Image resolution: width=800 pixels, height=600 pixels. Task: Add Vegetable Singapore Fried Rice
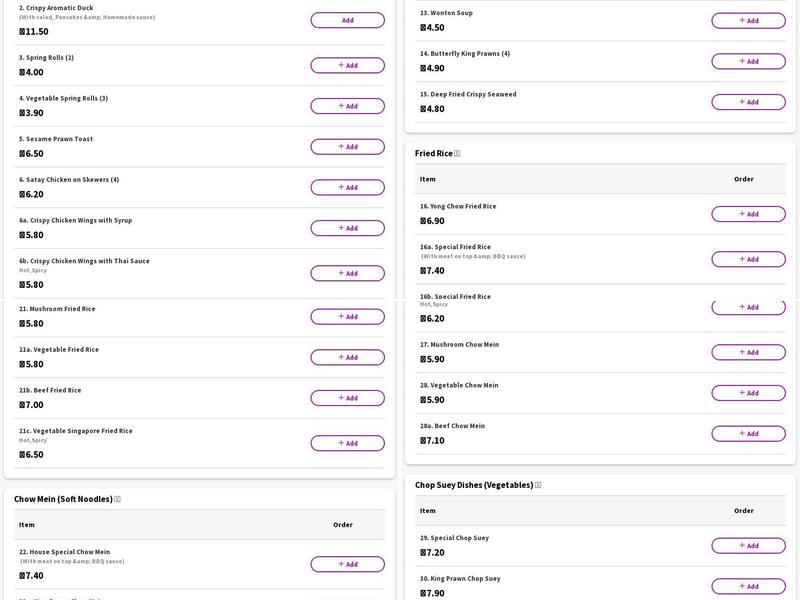(347, 443)
